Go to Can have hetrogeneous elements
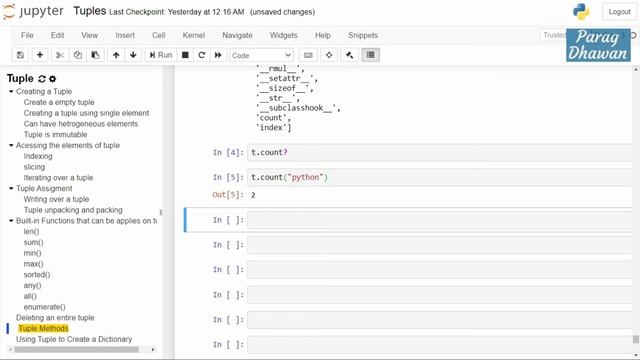The width and height of the screenshot is (640, 360). pyautogui.click(x=80, y=124)
